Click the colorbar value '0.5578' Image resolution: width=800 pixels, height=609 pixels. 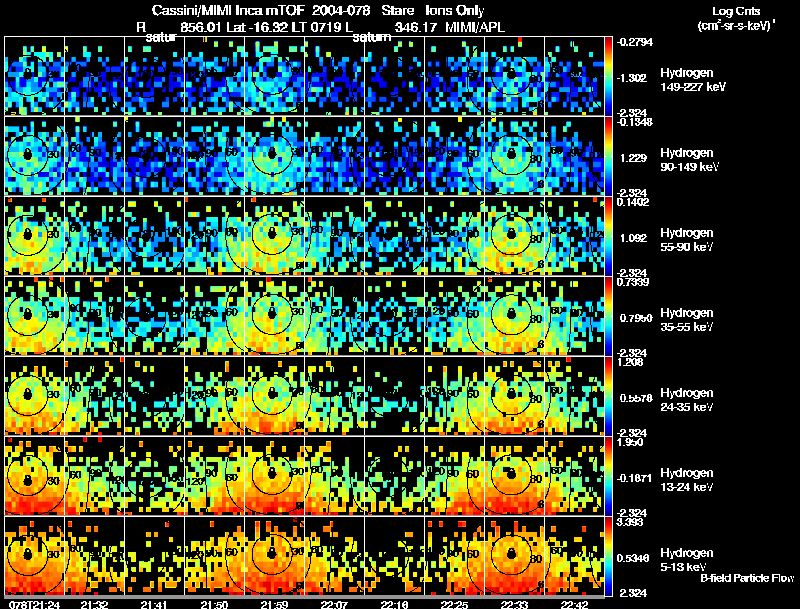636,398
